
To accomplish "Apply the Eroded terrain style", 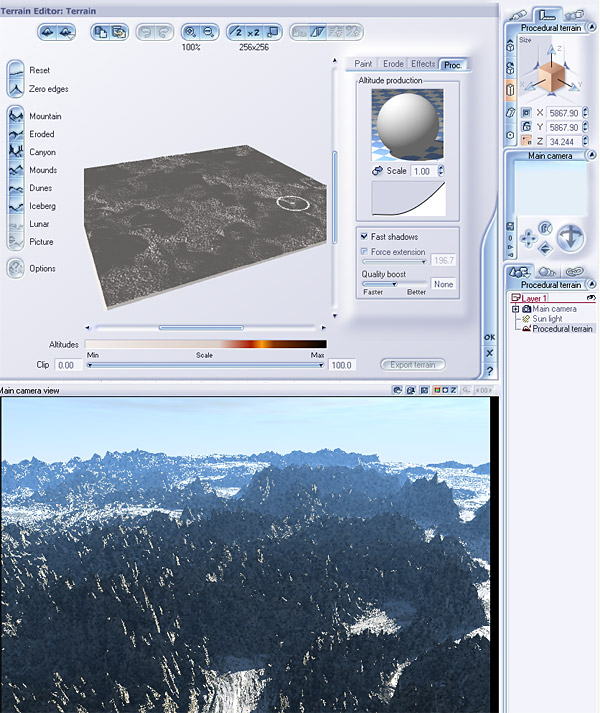I will tap(16, 134).
